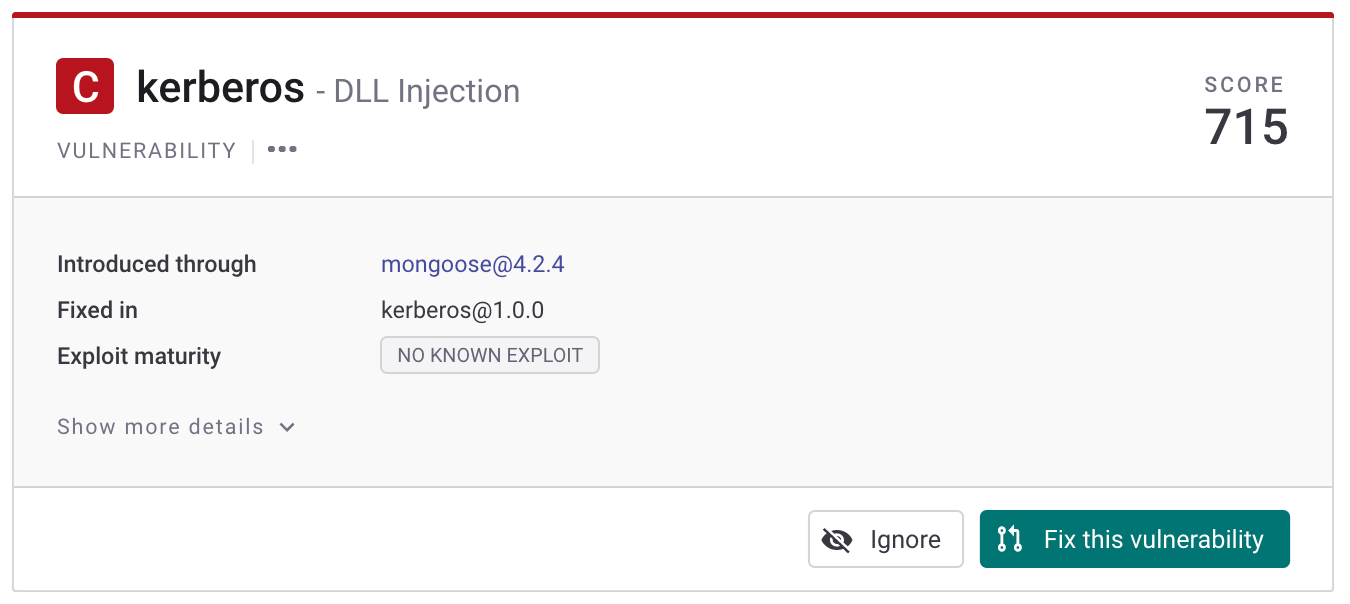Screen dimensions: 1350x604
Task: Click the 715 priority score number
Action: tap(1246, 128)
